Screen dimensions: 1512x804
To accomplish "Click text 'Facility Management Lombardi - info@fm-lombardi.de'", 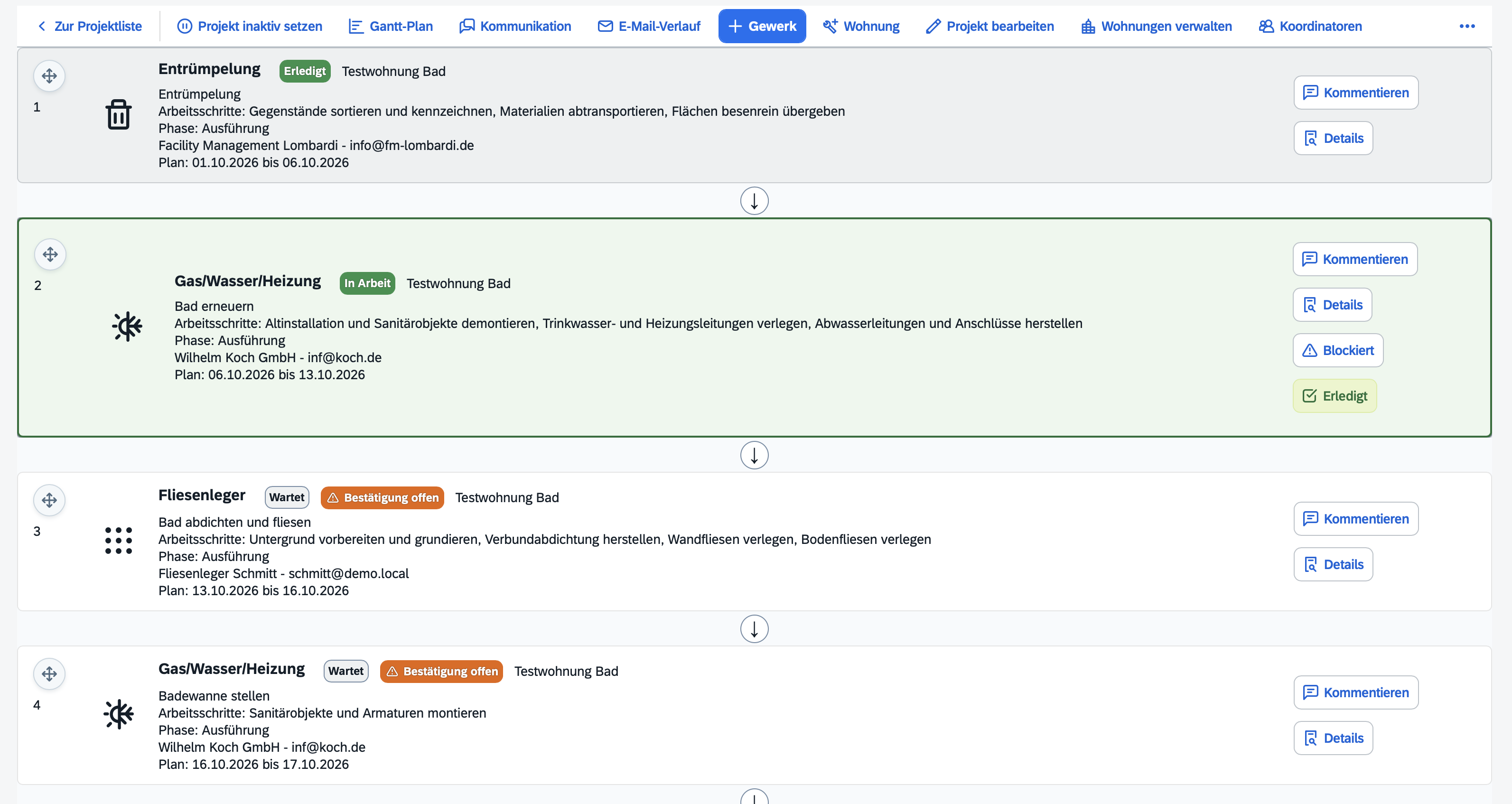I will coord(317,146).
